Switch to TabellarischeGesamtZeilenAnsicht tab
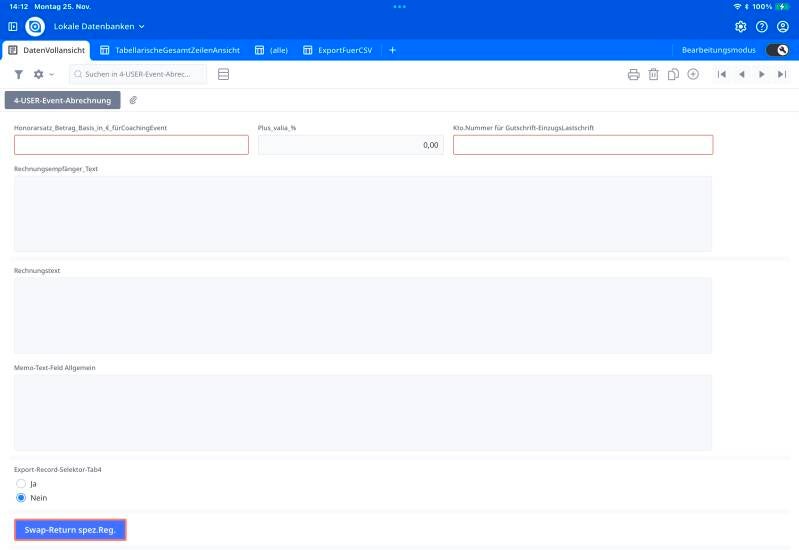799x550 pixels. click(x=169, y=50)
